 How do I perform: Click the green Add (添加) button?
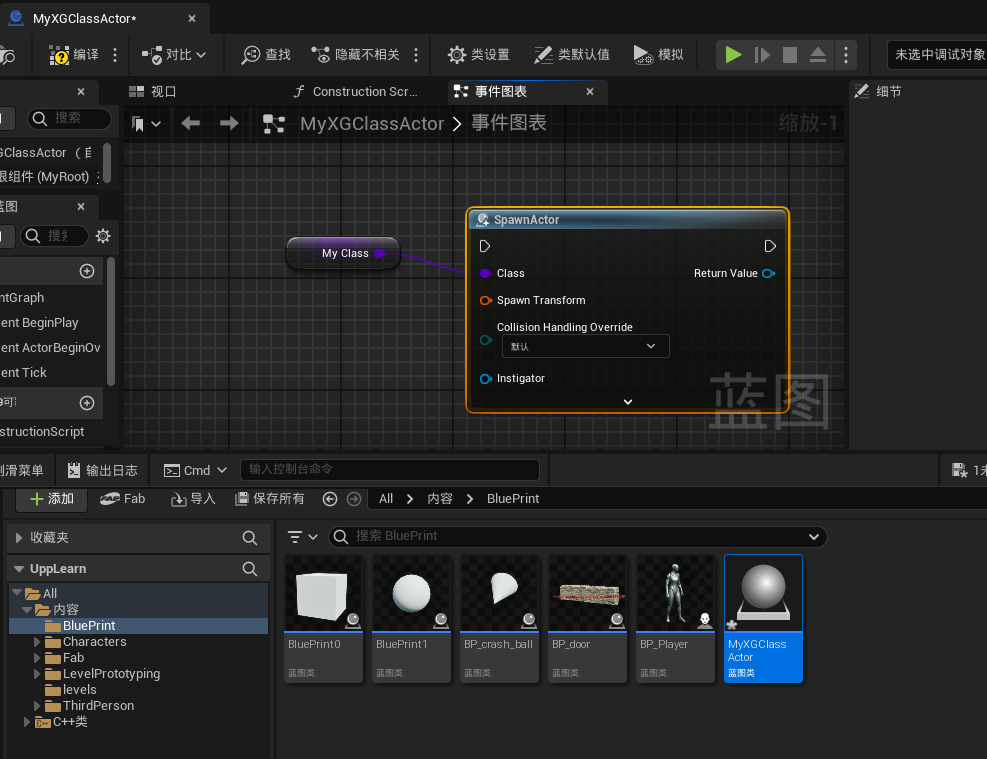51,499
